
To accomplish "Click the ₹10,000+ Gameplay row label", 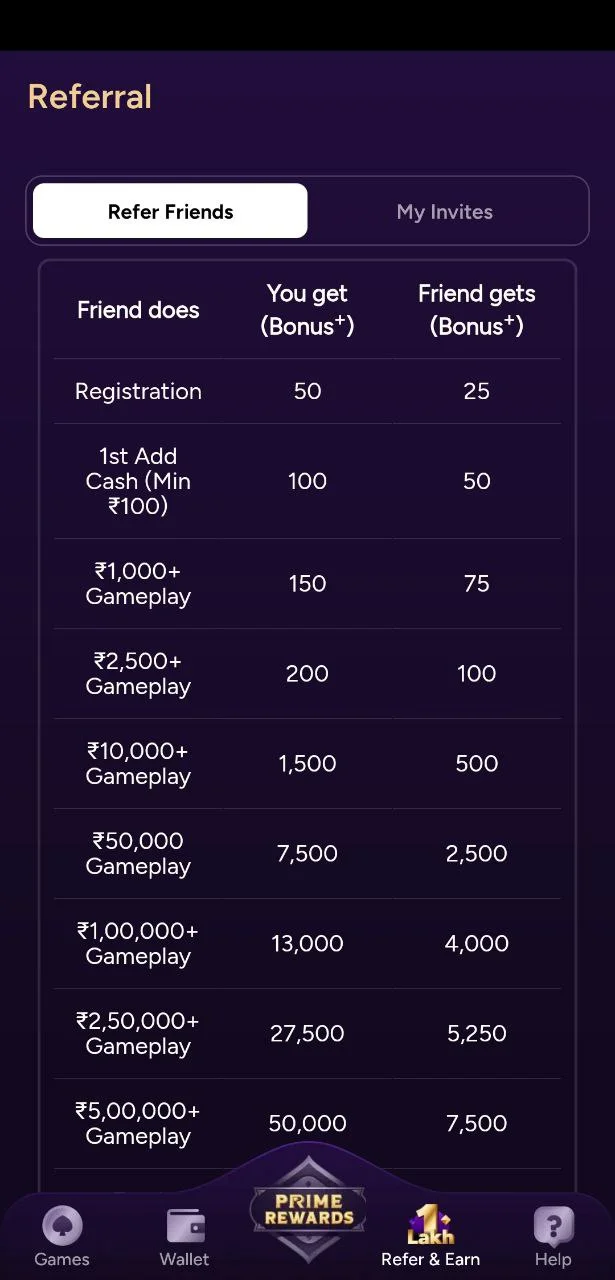I will click(138, 764).
